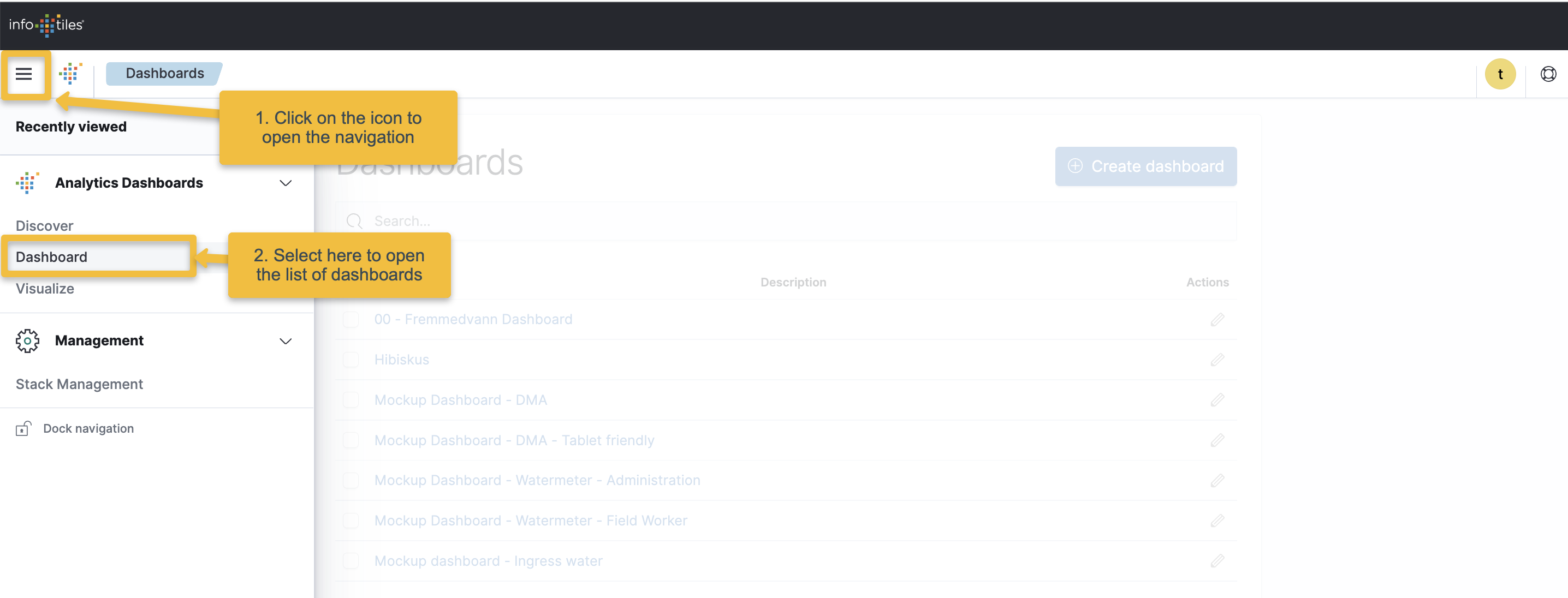Open the 00 - Fremmedvann Dashboard link

473,319
